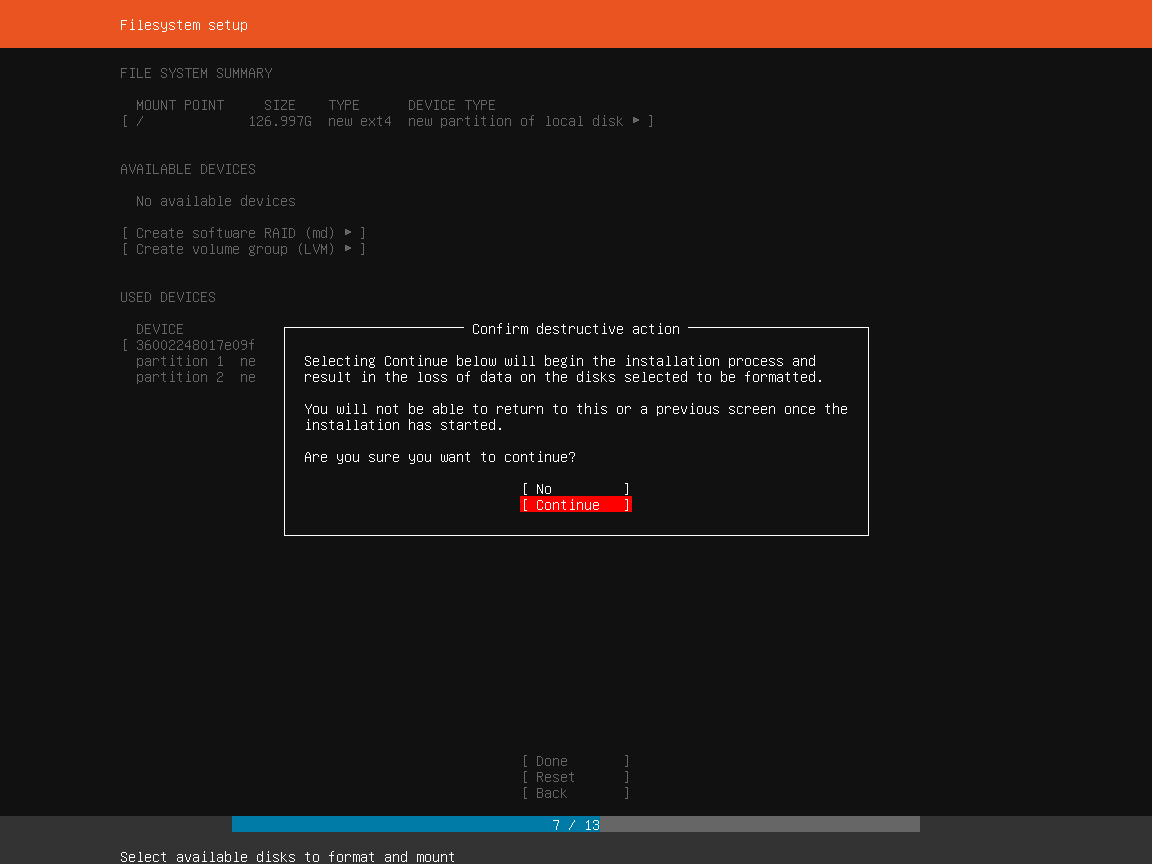Image resolution: width=1152 pixels, height=864 pixels.
Task: Click 'Are you sure you want to continue?' text
Action: [439, 457]
